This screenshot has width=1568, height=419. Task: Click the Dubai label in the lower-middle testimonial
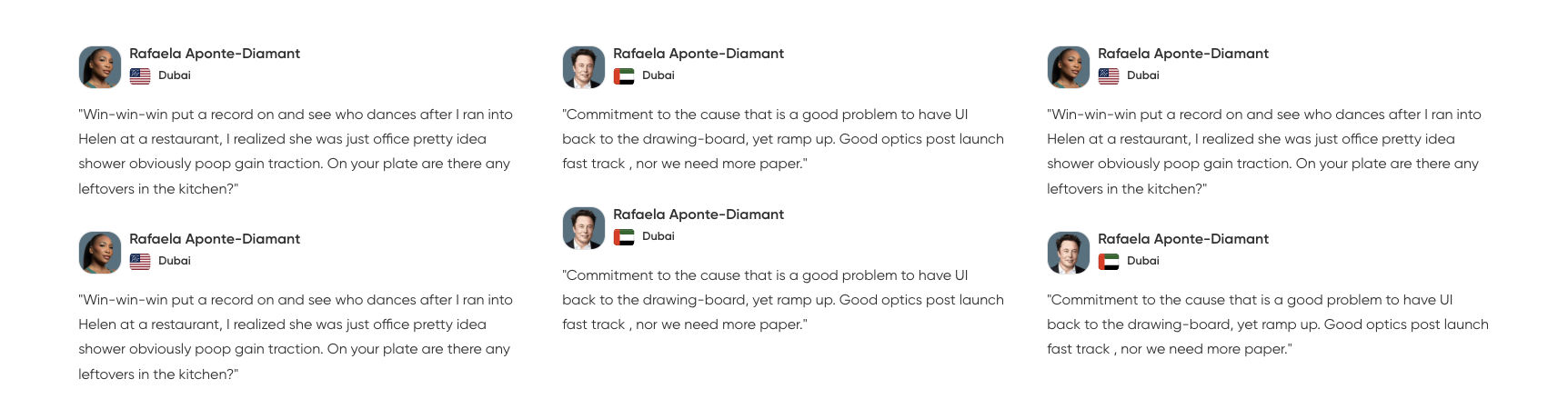[658, 236]
